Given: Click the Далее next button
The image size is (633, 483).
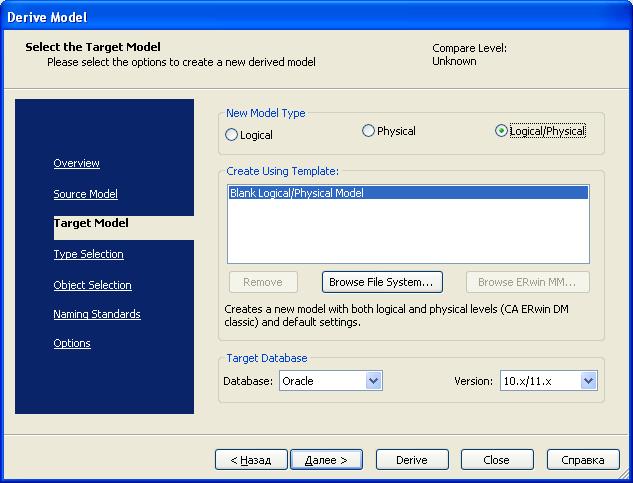Looking at the screenshot, I should (x=326, y=460).
